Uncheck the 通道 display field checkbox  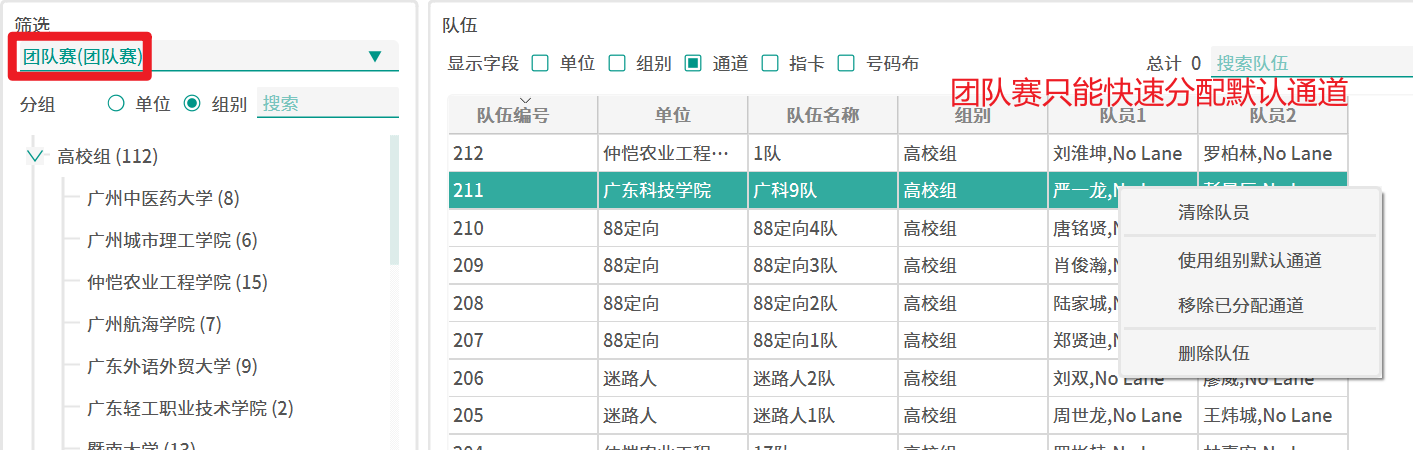click(693, 63)
